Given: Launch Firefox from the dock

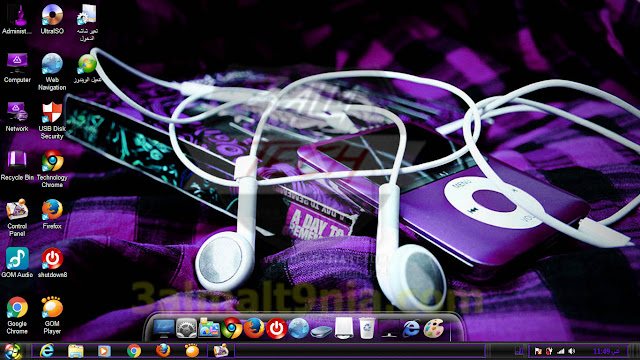Looking at the screenshot, I should point(254,328).
